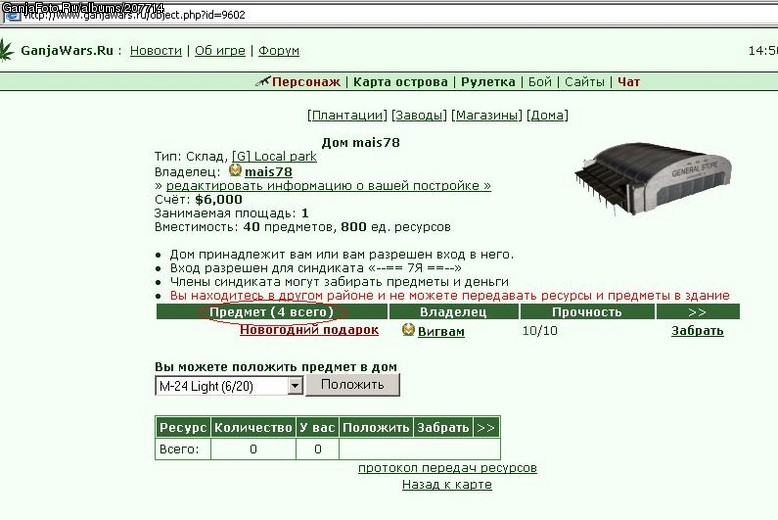Open the [G] Local park link
The height and width of the screenshot is (520, 778).
(x=274, y=157)
